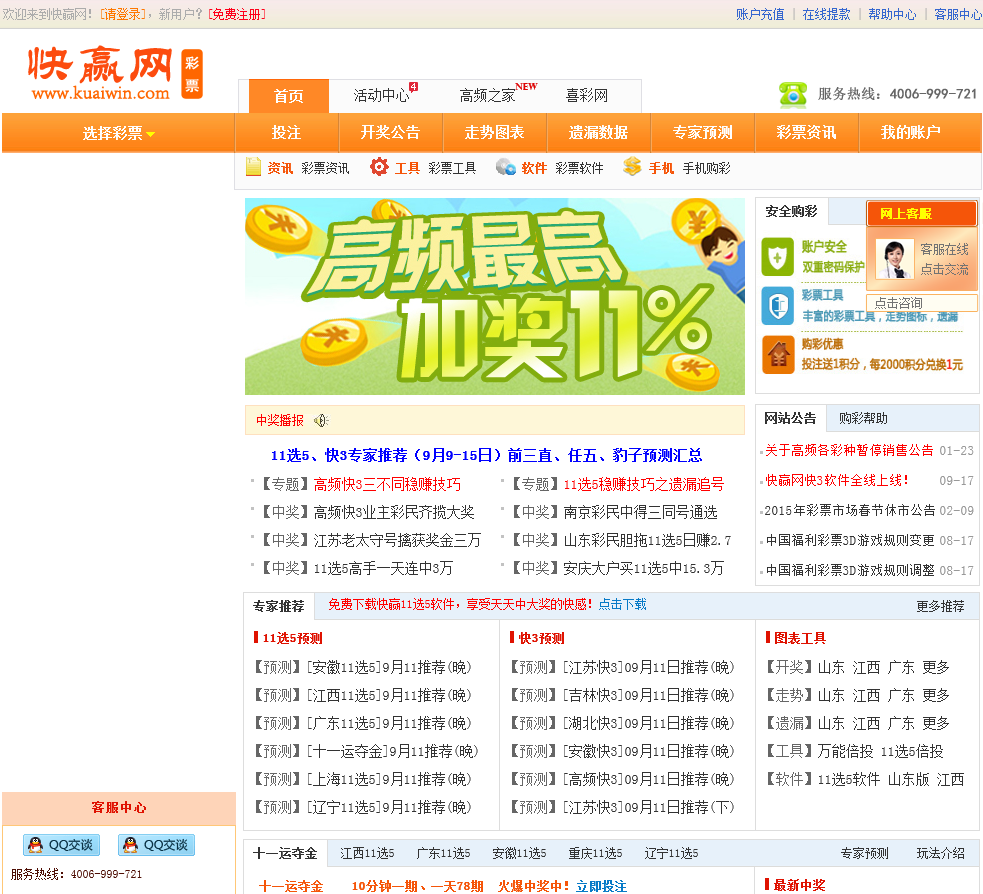Switch to 江西11选5 tab
This screenshot has width=983, height=894.
pyautogui.click(x=367, y=853)
